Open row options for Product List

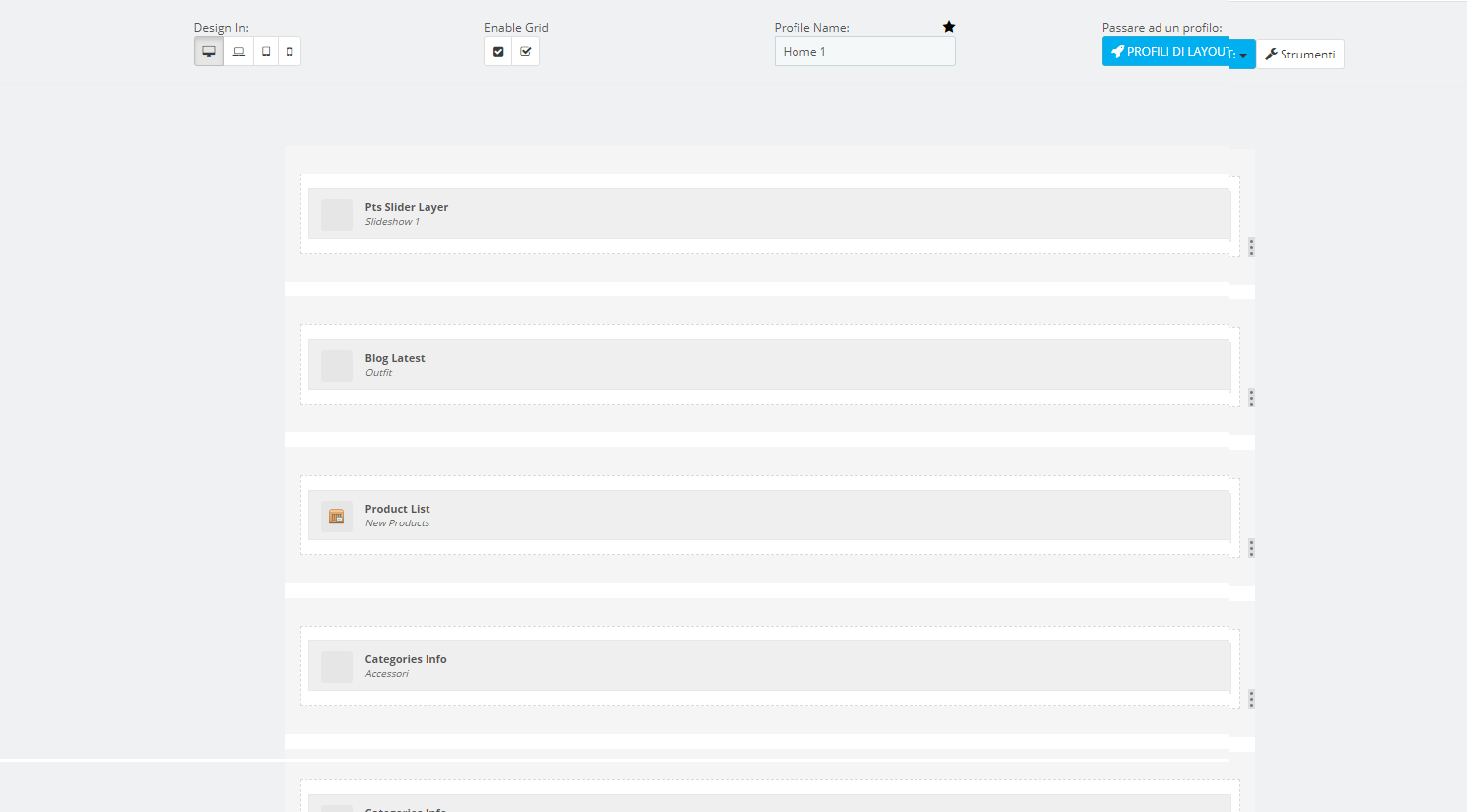click(1251, 548)
